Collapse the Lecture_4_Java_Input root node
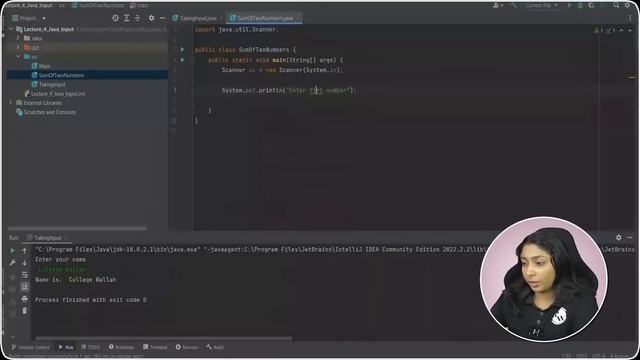 (x=11, y=29)
